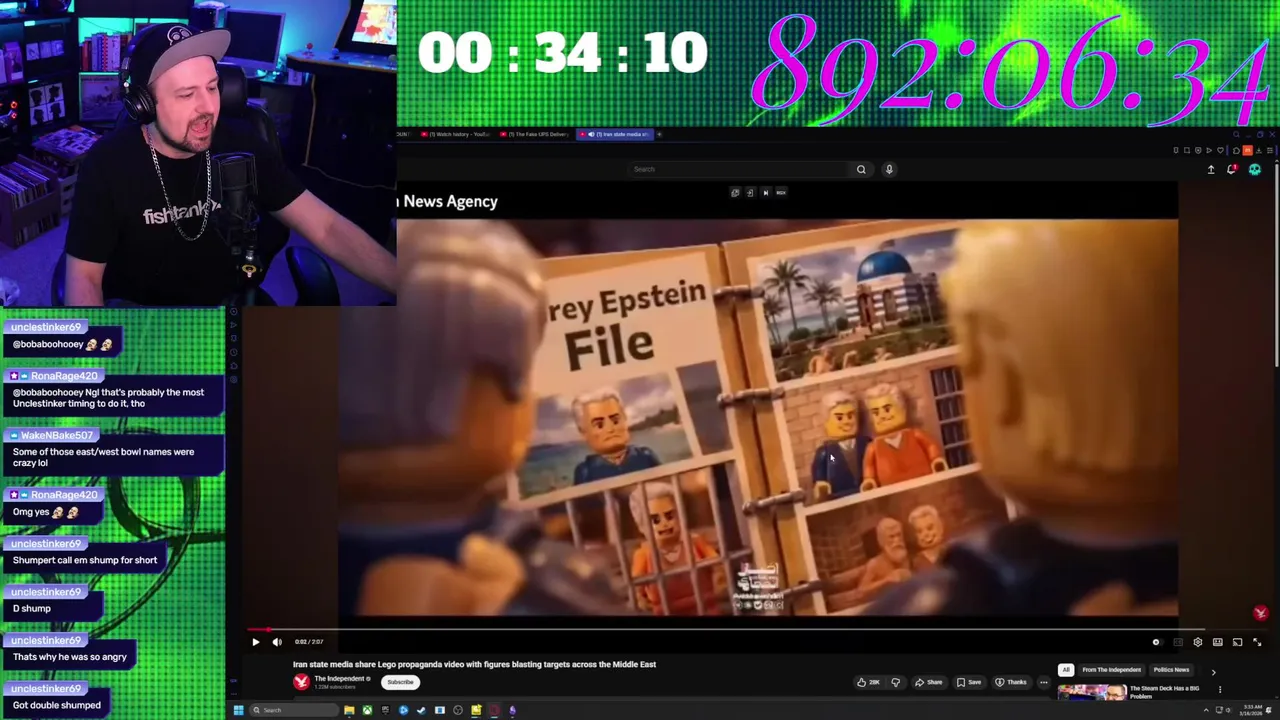
Task: Select the Politics News chip
Action: (x=1171, y=670)
